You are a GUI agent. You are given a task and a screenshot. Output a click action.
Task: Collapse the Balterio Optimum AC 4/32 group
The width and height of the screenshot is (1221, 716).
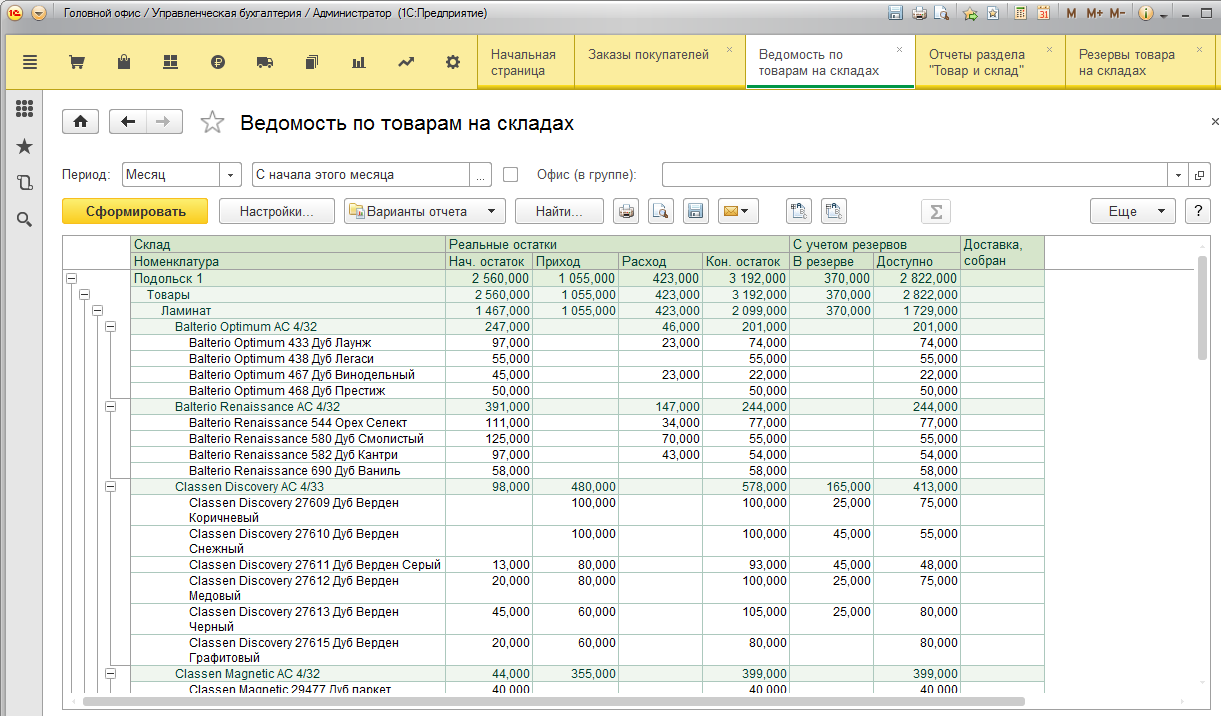[x=111, y=327]
